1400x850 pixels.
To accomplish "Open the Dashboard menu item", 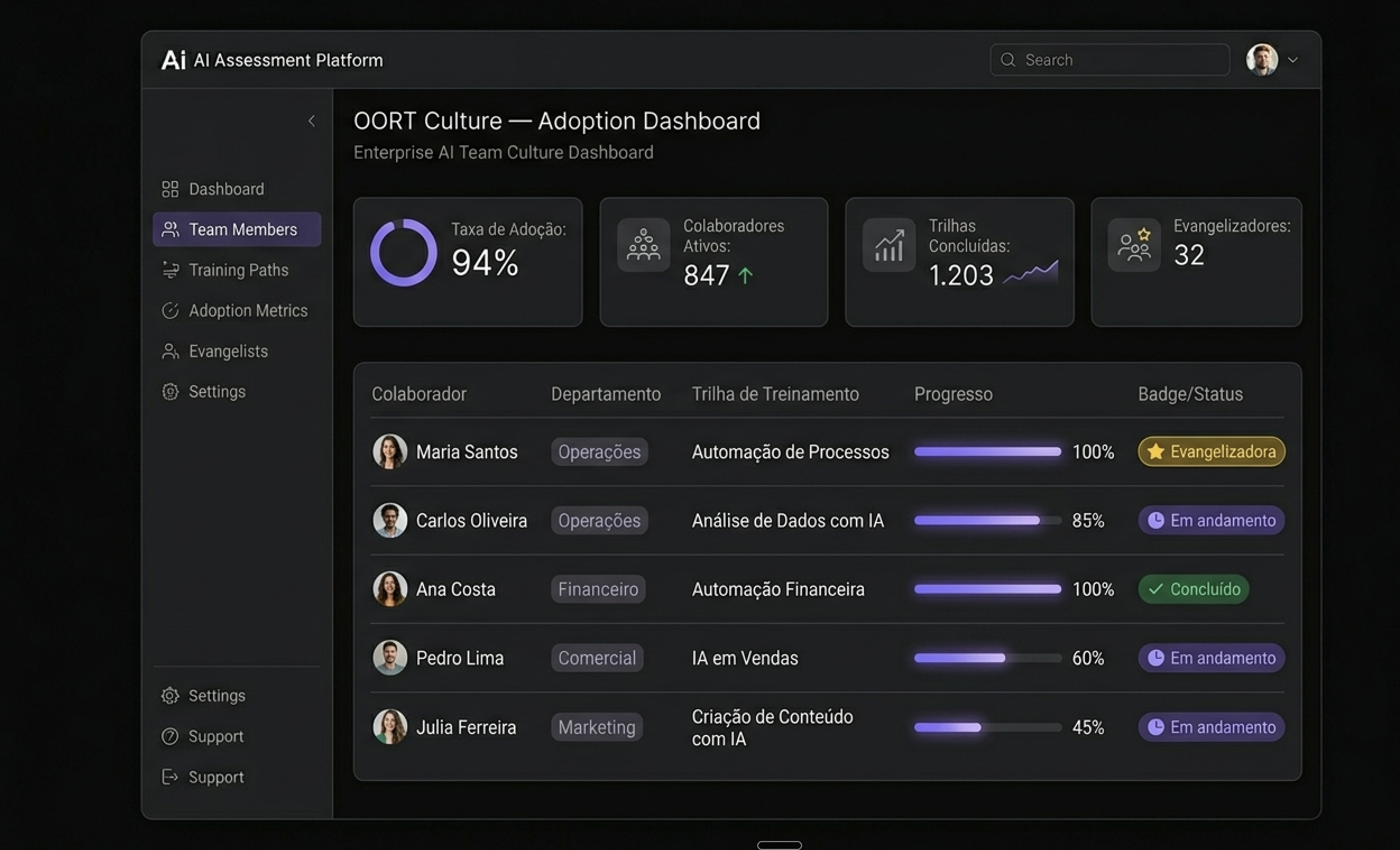I will coord(225,189).
